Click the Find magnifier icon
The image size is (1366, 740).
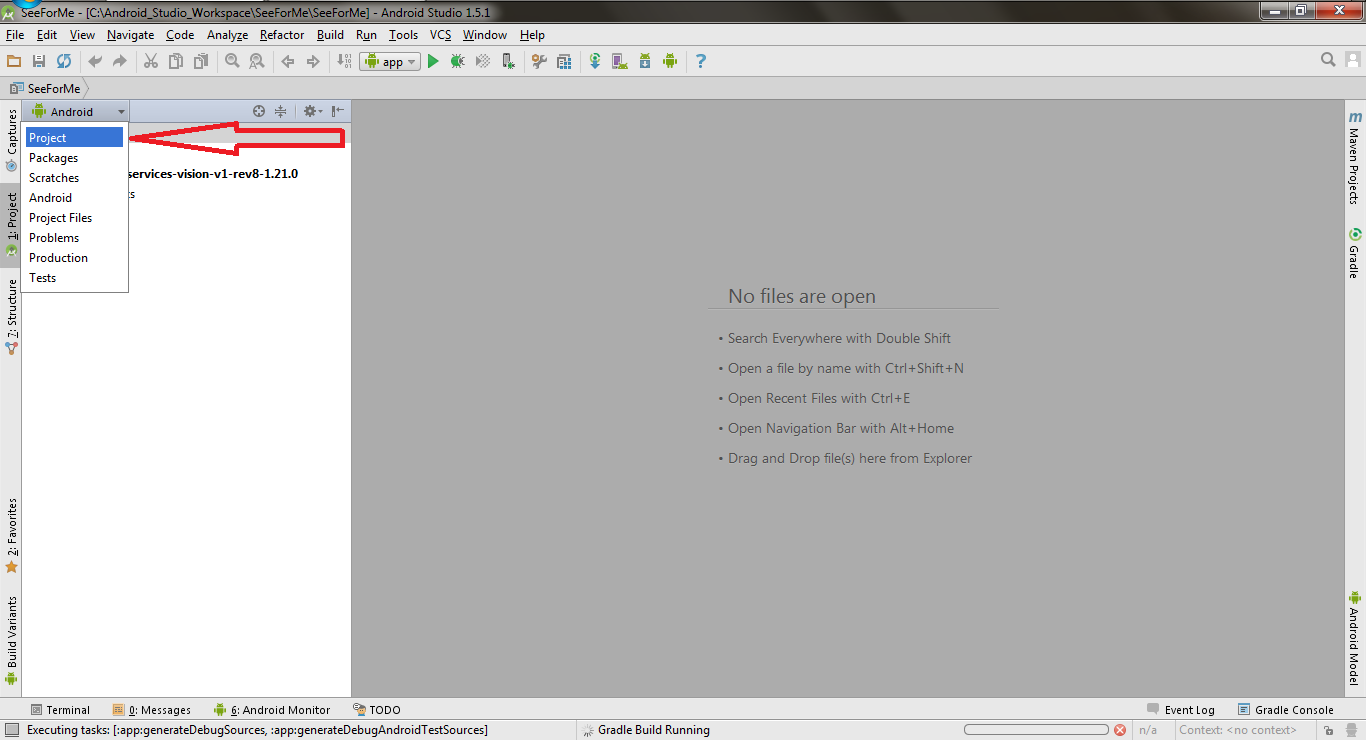232,61
